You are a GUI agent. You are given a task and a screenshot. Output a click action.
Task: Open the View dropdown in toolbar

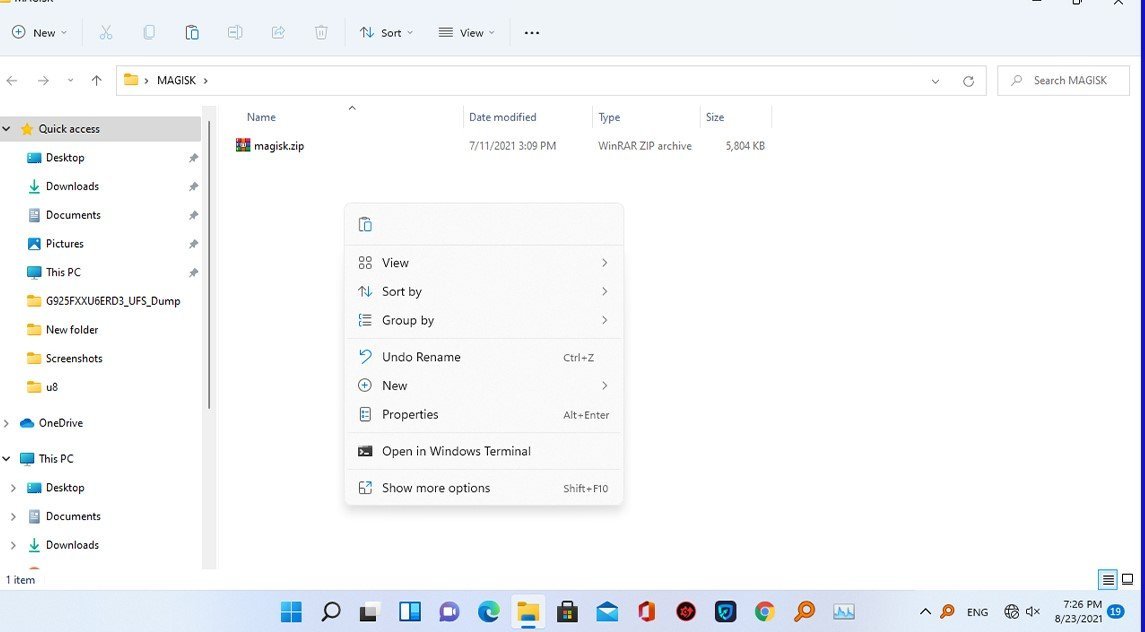(x=466, y=33)
